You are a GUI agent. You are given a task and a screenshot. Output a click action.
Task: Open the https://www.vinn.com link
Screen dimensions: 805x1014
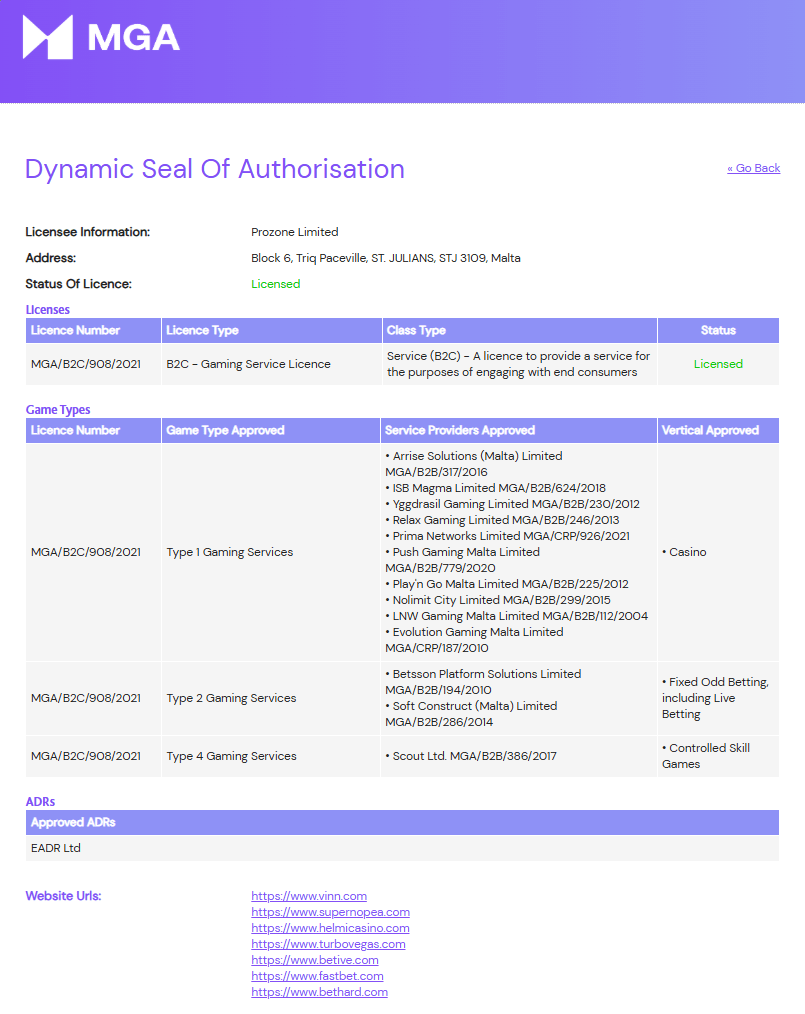(309, 896)
